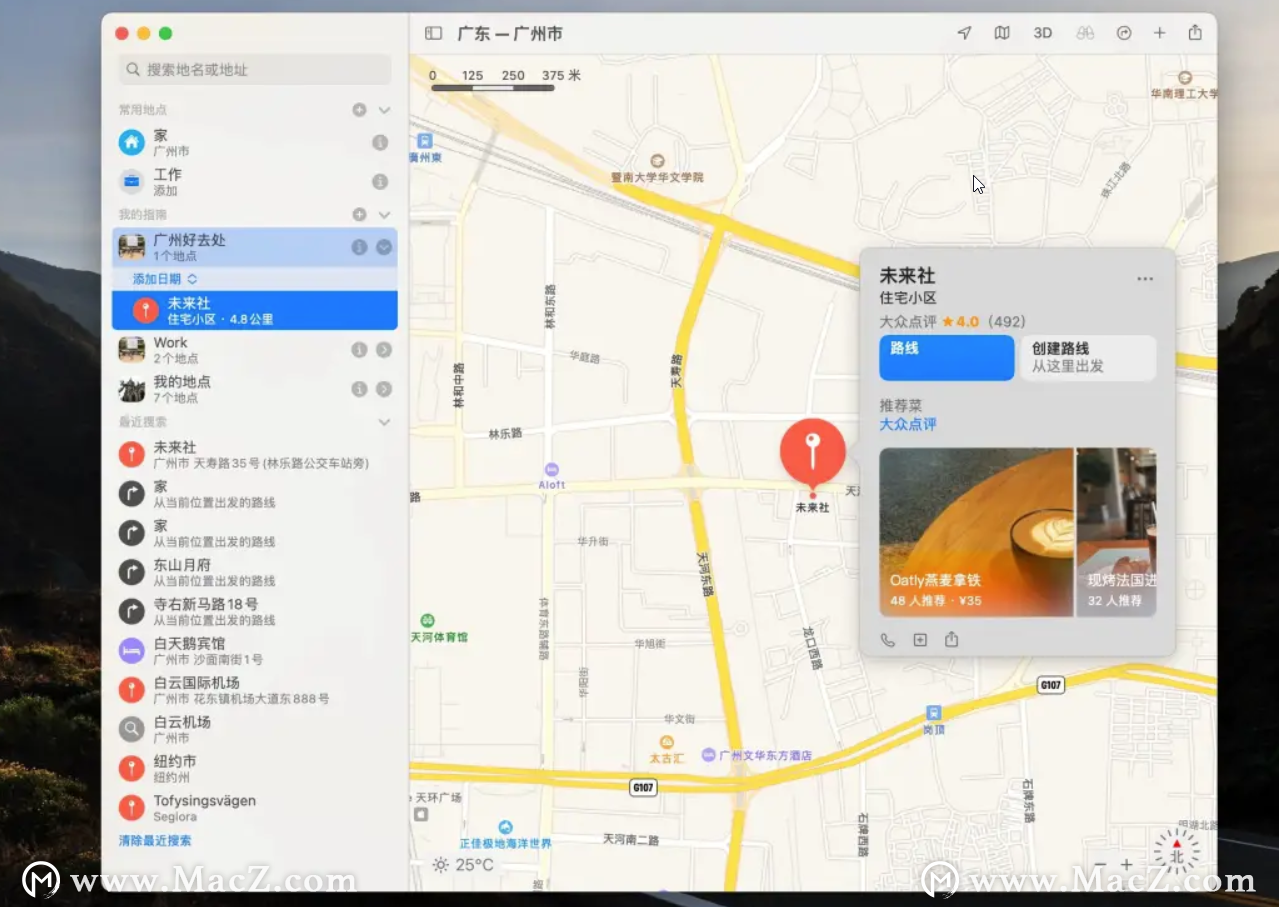
Task: Click the directions icon in toolbar
Action: (1124, 33)
